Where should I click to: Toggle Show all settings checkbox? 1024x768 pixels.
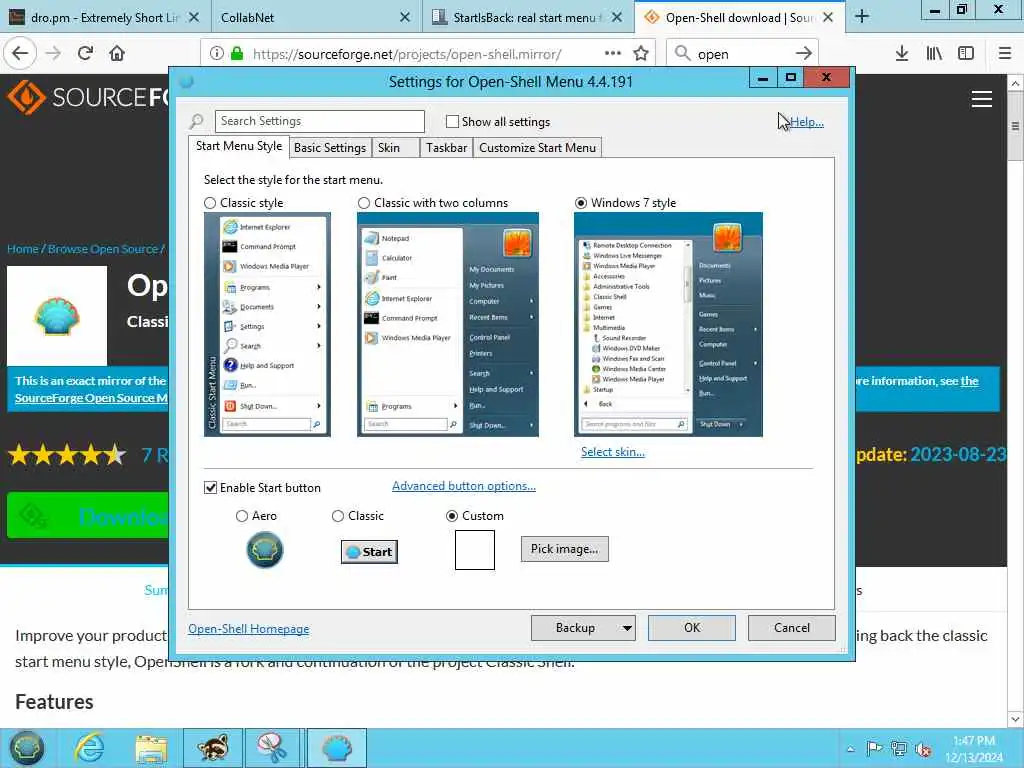452,121
